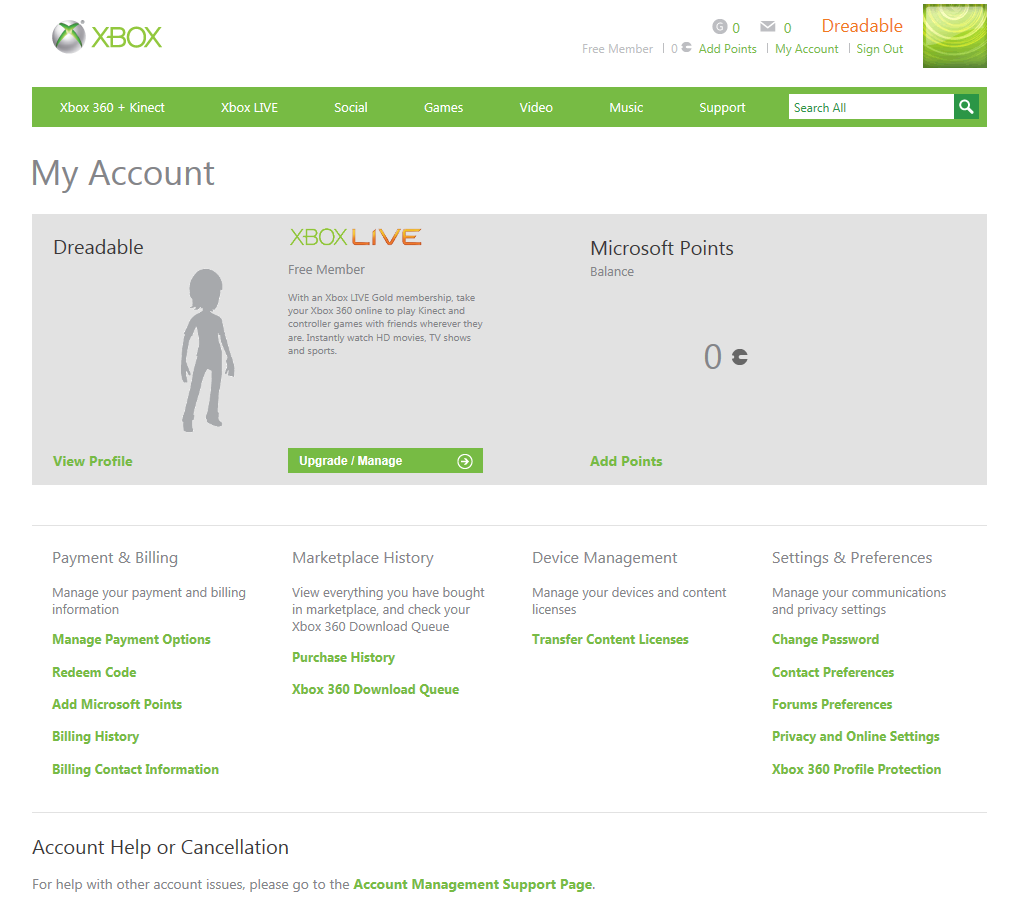Open View Profile link
This screenshot has height=902, width=1034.
[x=93, y=462]
